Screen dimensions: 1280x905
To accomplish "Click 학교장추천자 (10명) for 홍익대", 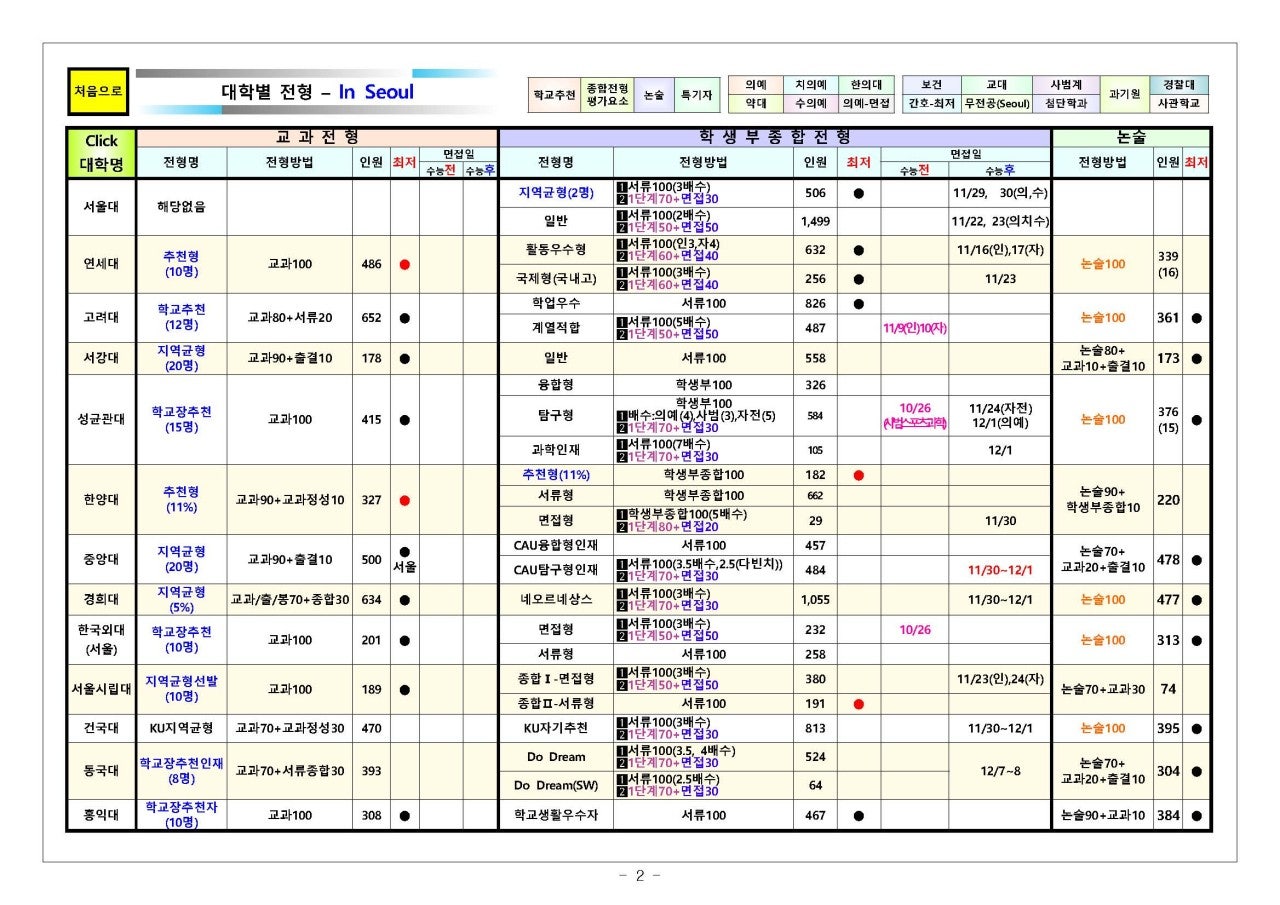I will pyautogui.click(x=181, y=815).
